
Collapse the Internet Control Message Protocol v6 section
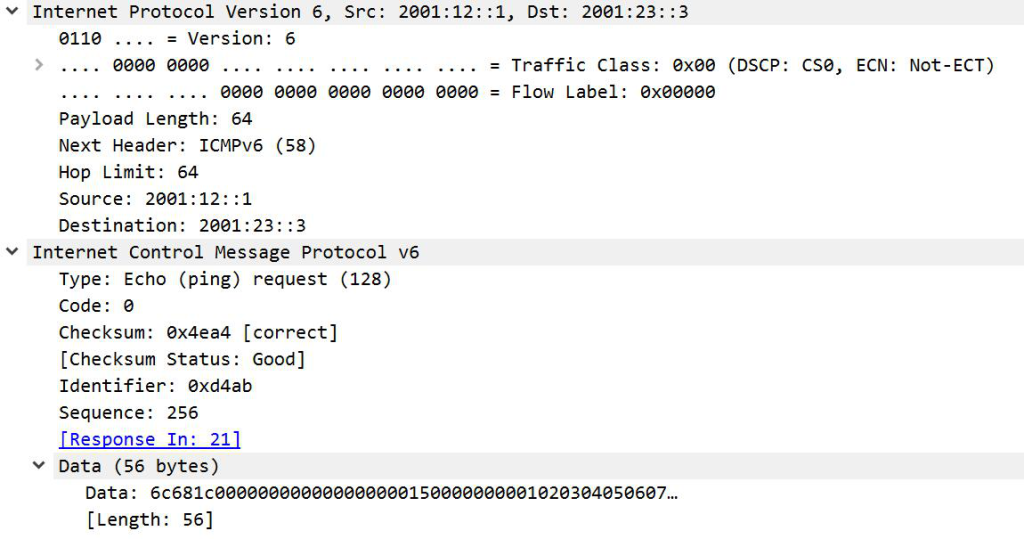tap(12, 252)
